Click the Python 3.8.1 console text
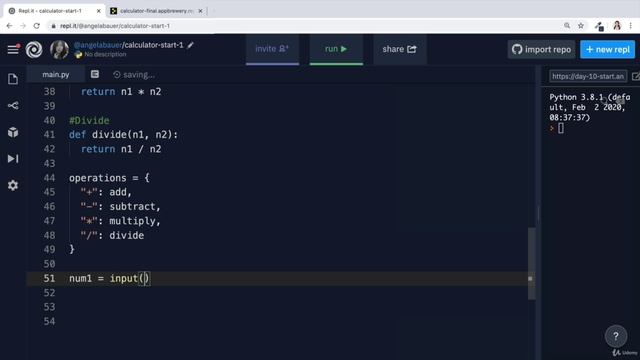This screenshot has width=640, height=360. 589,107
